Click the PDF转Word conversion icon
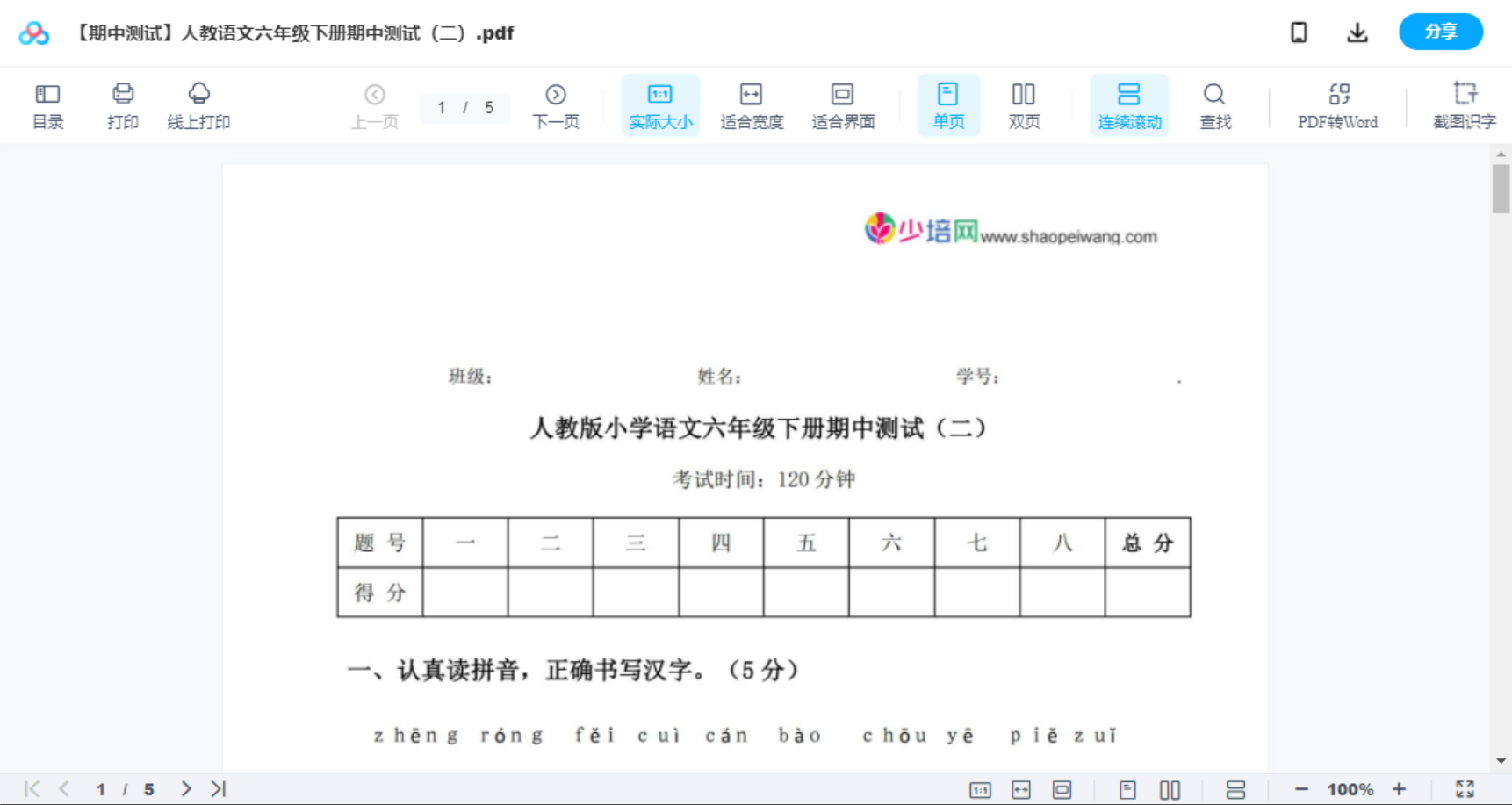The height and width of the screenshot is (805, 1512). pos(1337,104)
